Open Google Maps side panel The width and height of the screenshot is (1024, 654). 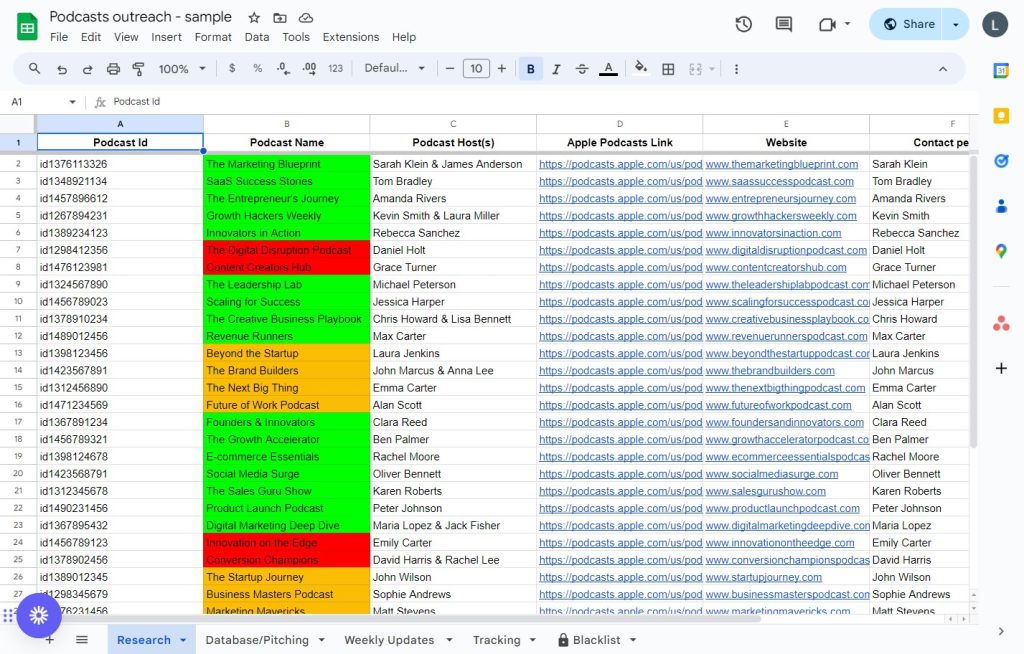pos(1000,251)
